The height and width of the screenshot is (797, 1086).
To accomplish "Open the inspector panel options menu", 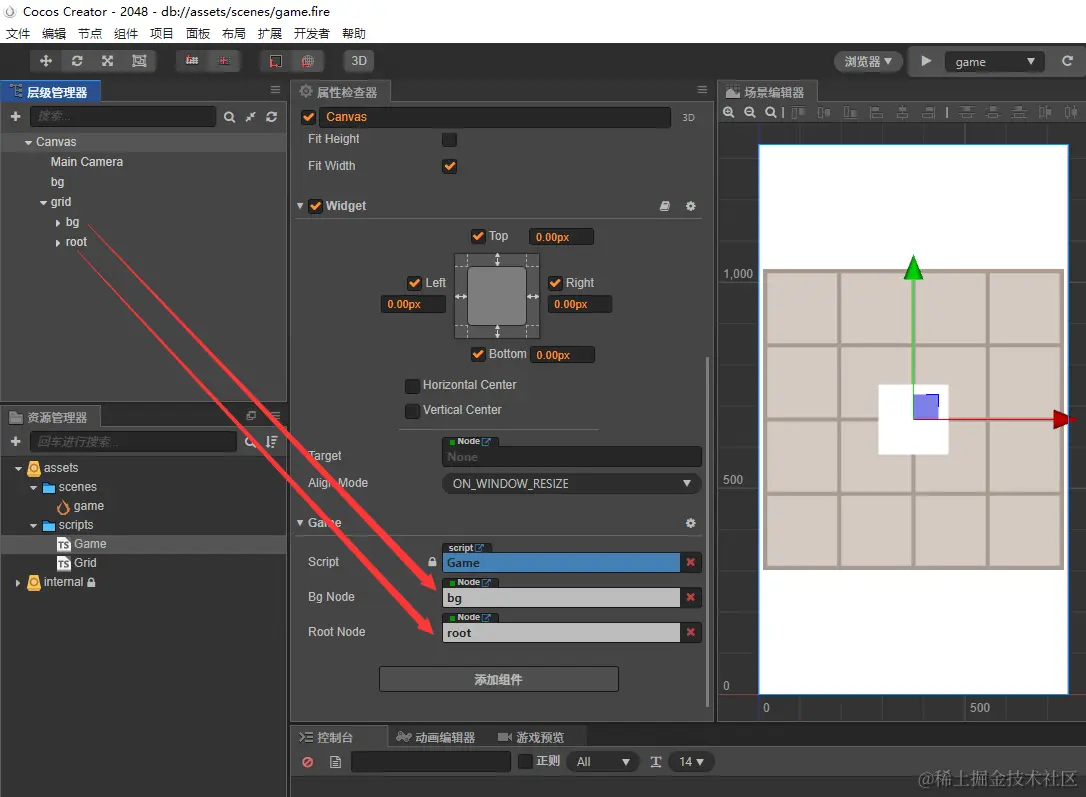I will coord(702,90).
